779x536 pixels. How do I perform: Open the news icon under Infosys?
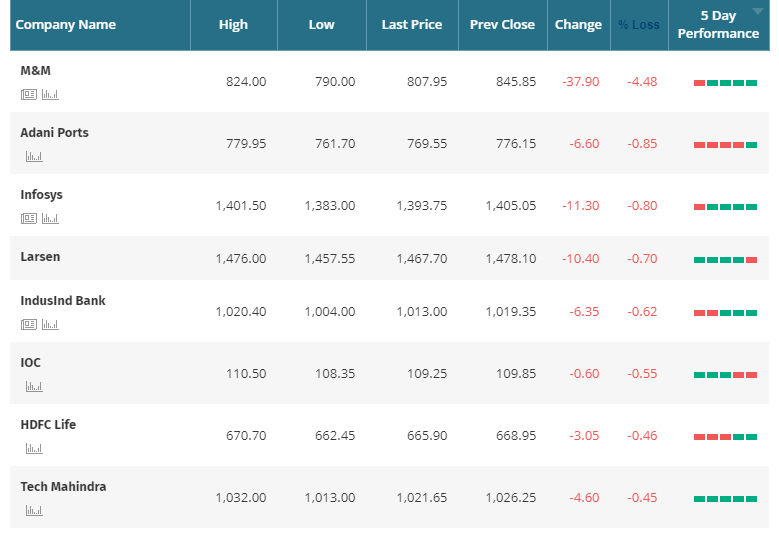coord(29,219)
